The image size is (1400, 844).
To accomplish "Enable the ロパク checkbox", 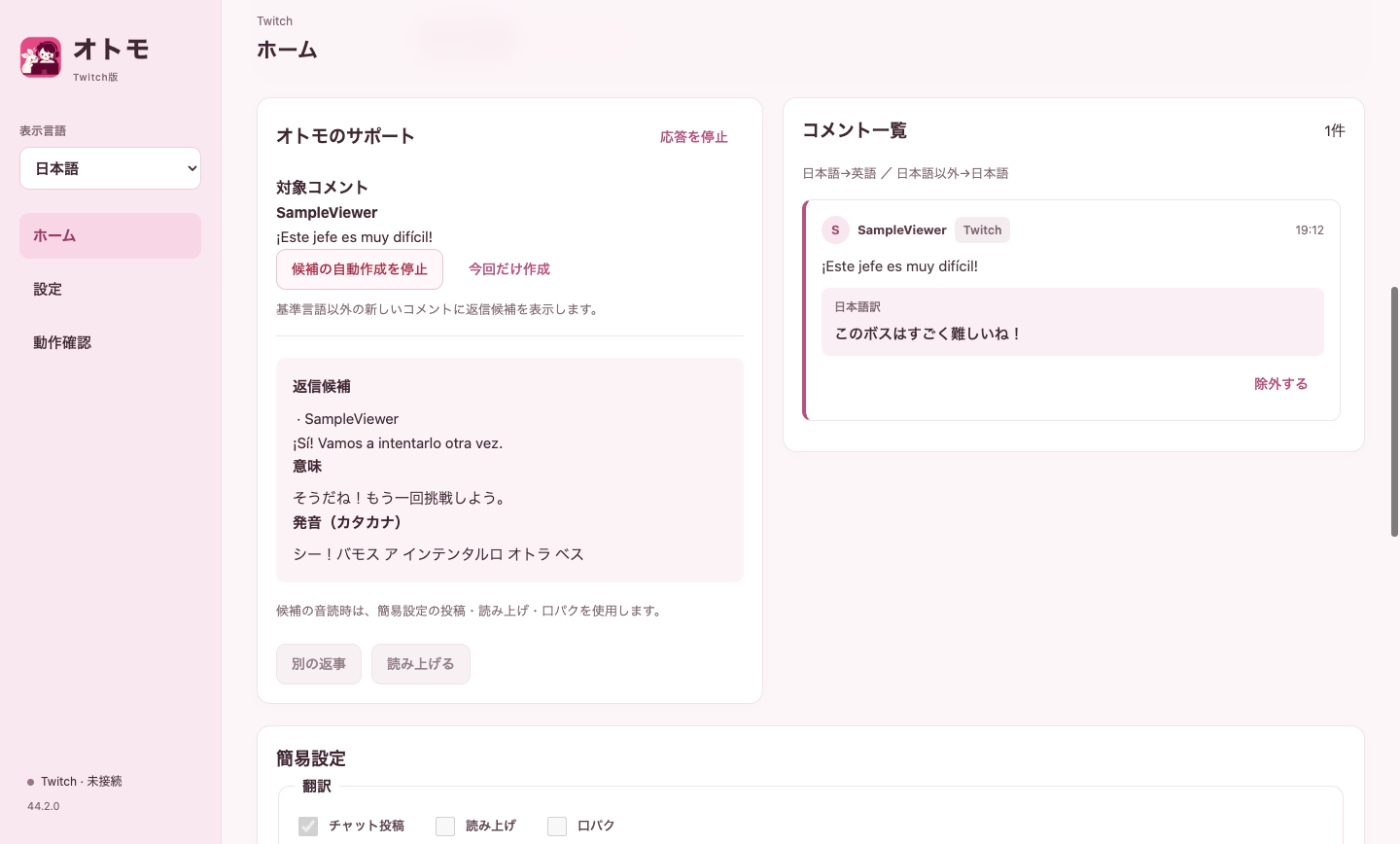I will click(x=557, y=826).
